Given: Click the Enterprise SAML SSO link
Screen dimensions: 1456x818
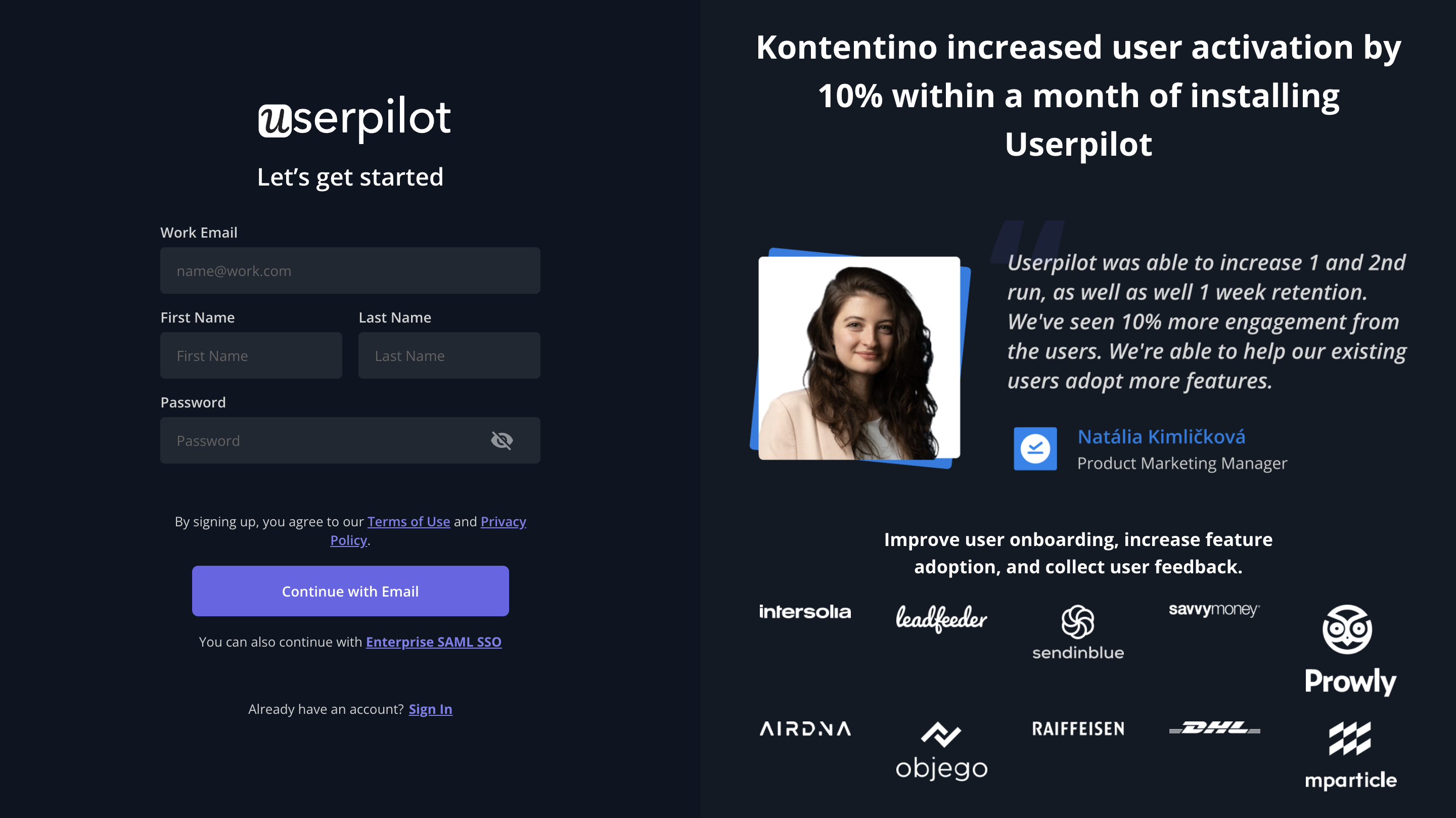Looking at the screenshot, I should pyautogui.click(x=433, y=642).
